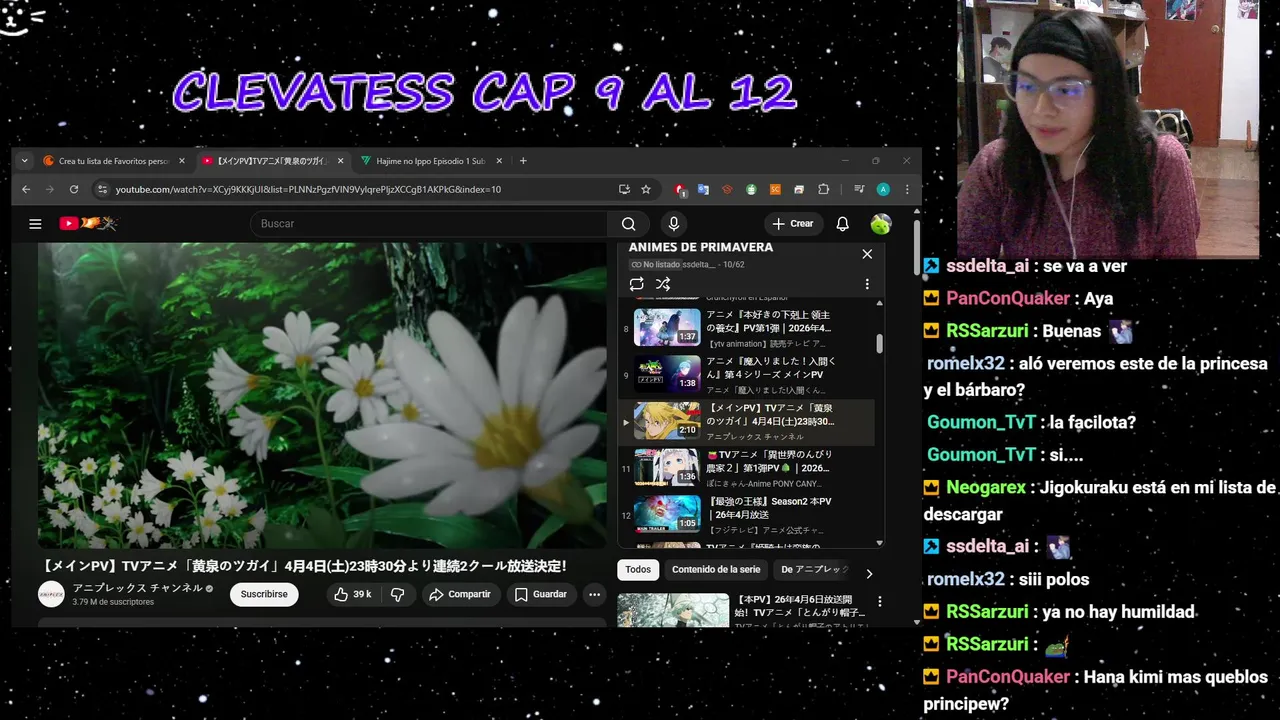
Task: Click the browser page scrollbar thumb
Action: 916,248
